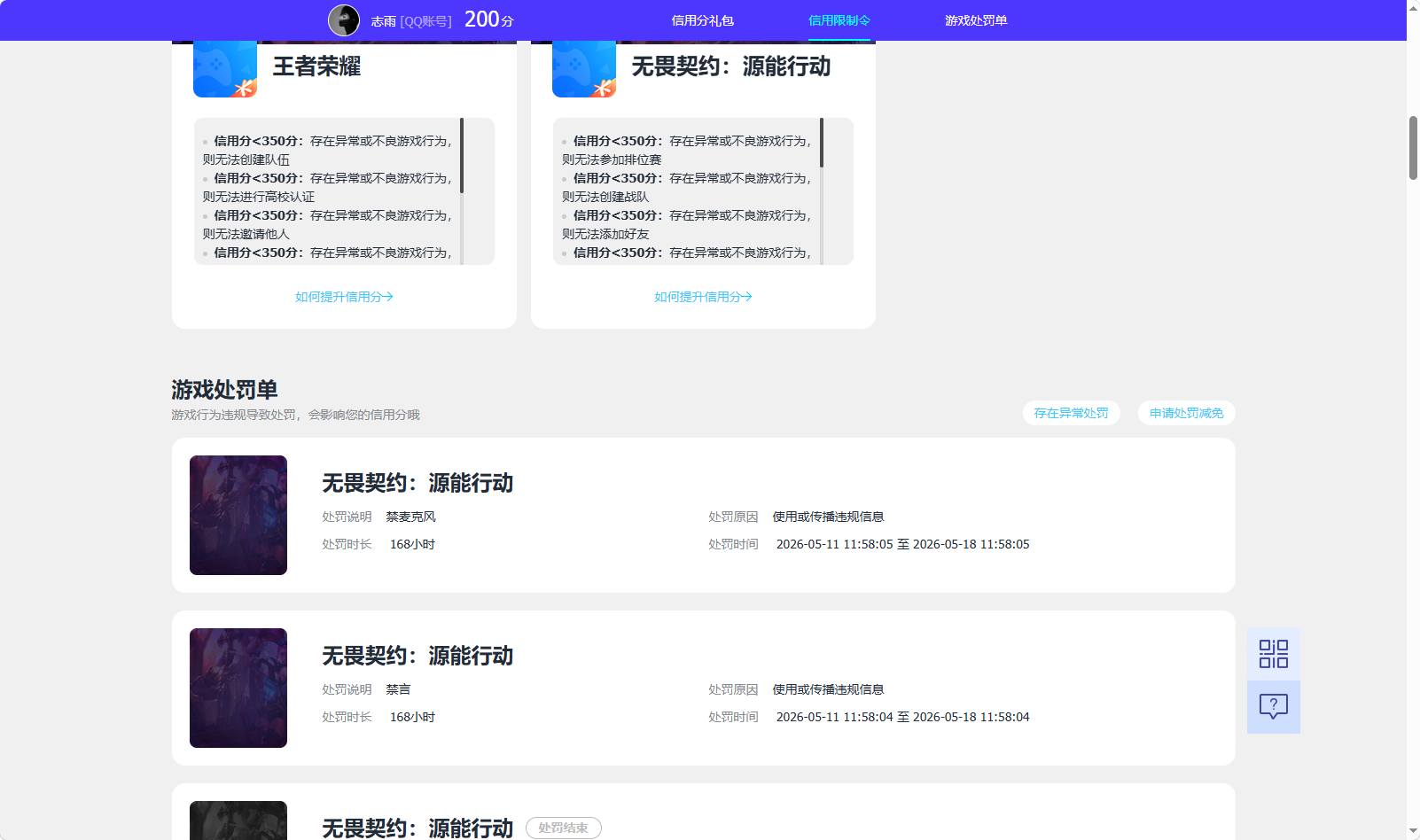
Task: Click the 游戏处罚单 section heading
Action: (x=224, y=390)
